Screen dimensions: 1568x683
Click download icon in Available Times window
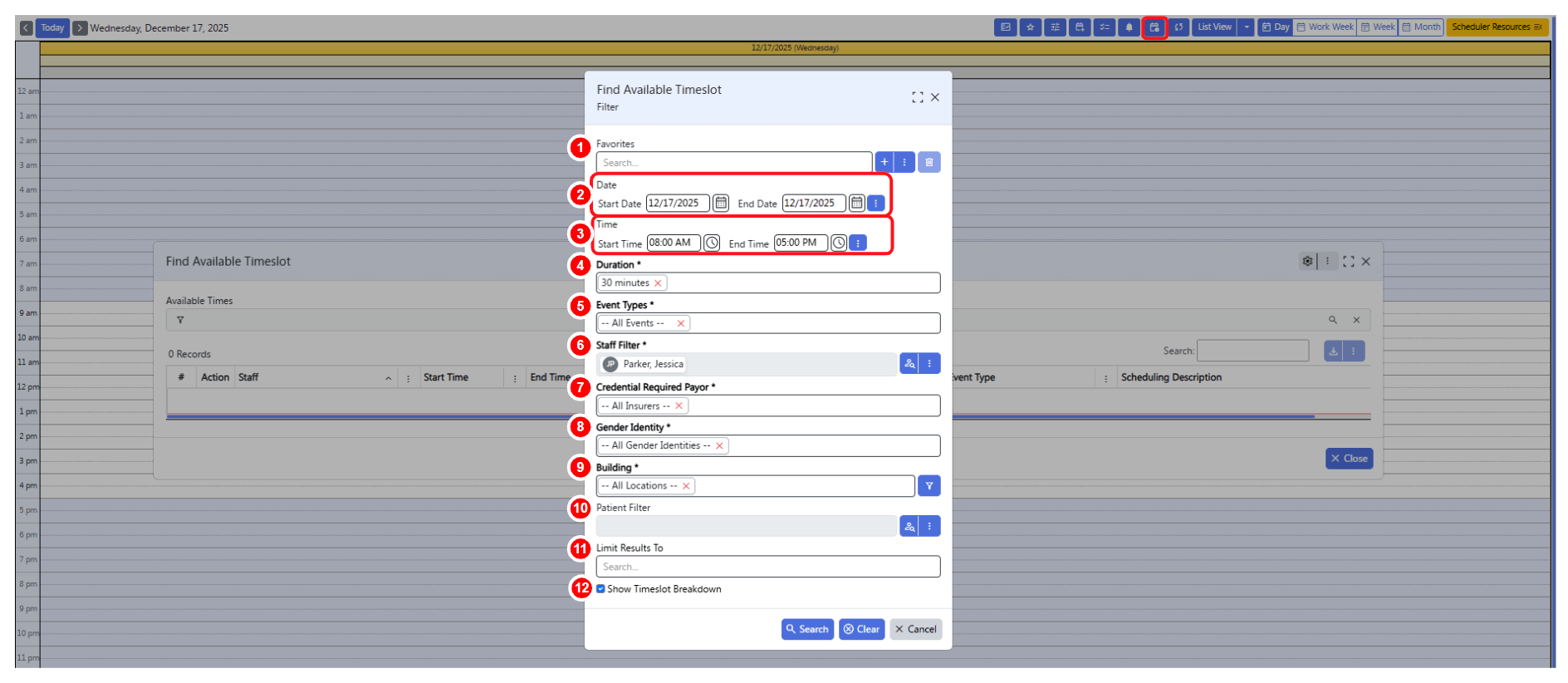pyautogui.click(x=1333, y=351)
